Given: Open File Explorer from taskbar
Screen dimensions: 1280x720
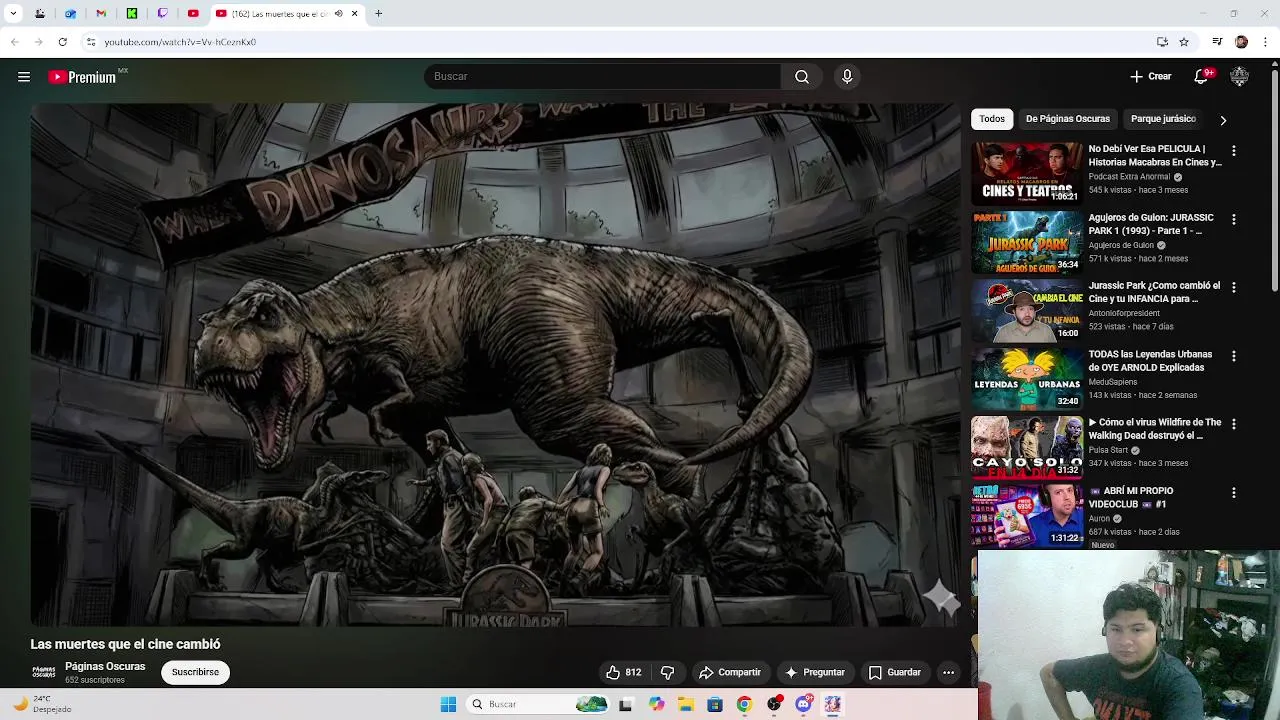Looking at the screenshot, I should [685, 704].
